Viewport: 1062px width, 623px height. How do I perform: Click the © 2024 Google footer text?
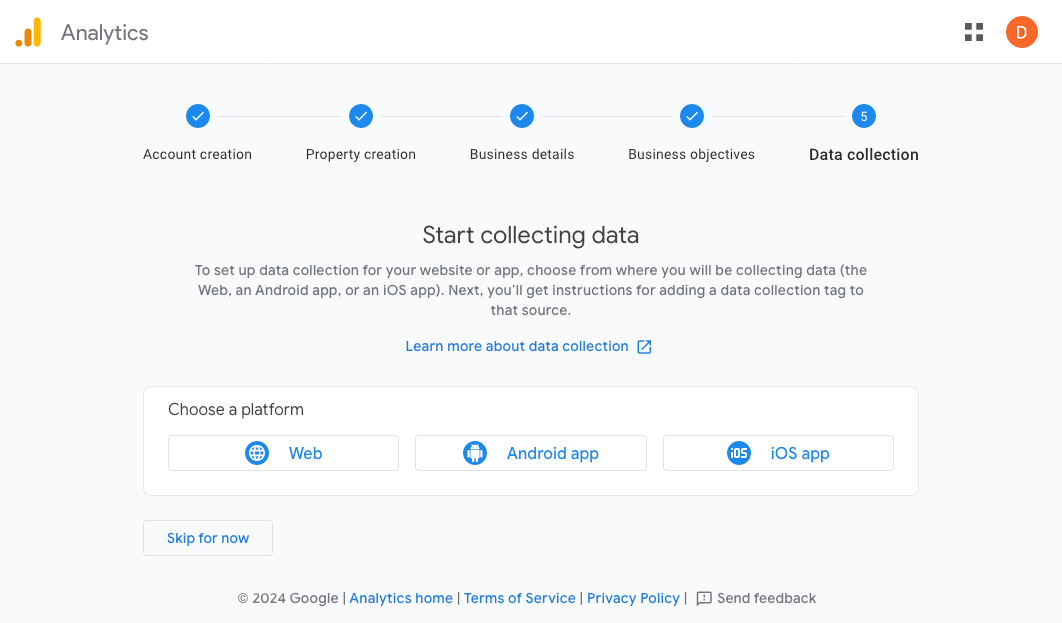[288, 598]
